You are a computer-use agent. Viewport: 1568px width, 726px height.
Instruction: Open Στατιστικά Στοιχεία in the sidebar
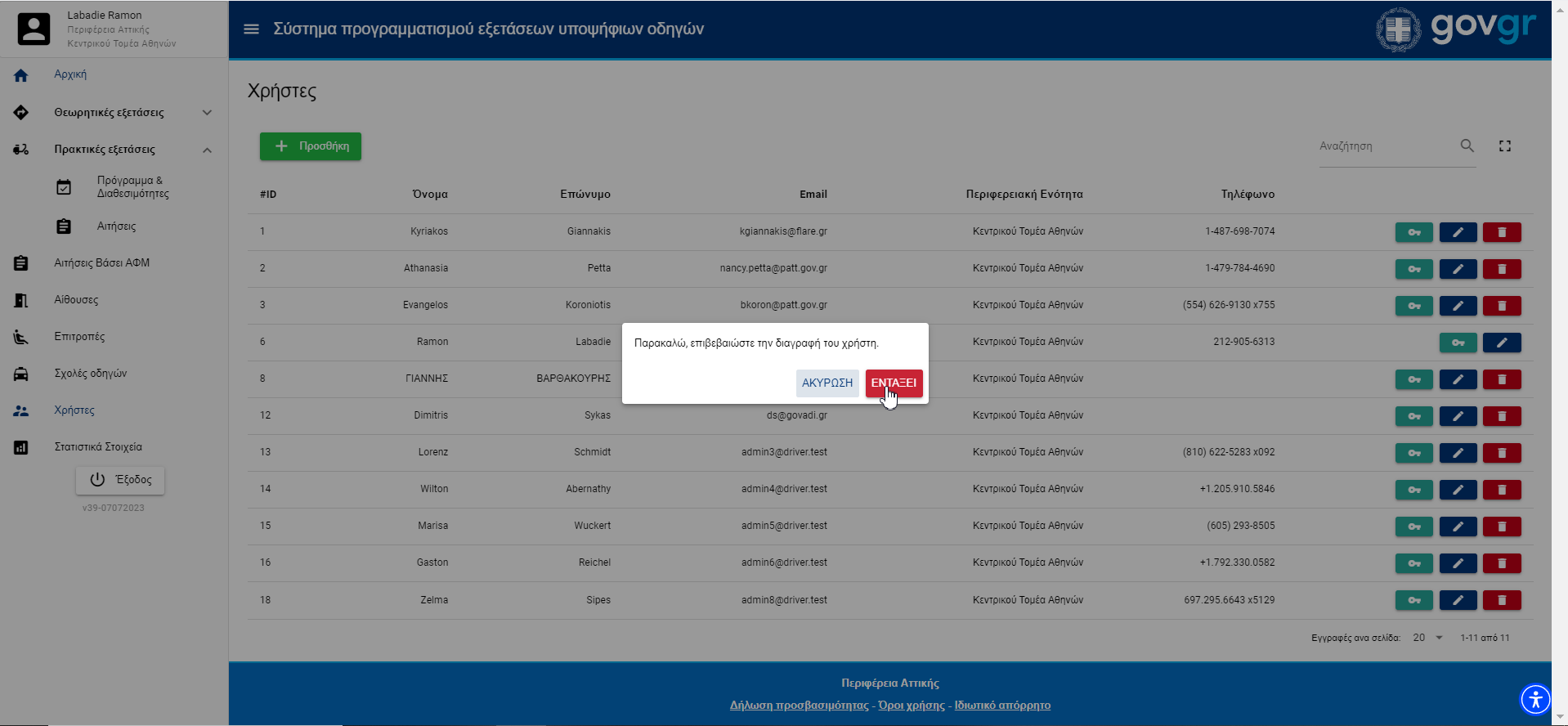(98, 447)
